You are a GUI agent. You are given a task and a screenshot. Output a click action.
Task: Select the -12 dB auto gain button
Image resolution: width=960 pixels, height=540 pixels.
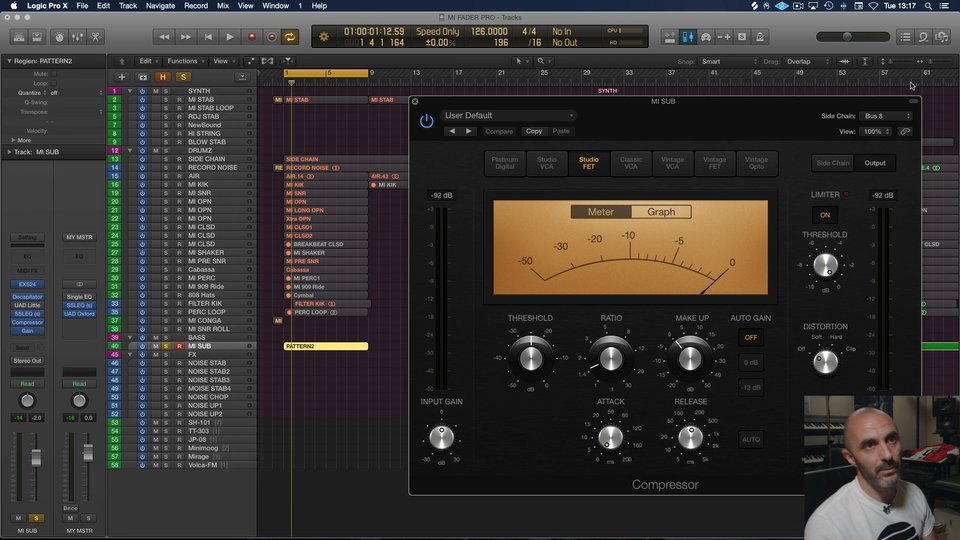point(751,388)
